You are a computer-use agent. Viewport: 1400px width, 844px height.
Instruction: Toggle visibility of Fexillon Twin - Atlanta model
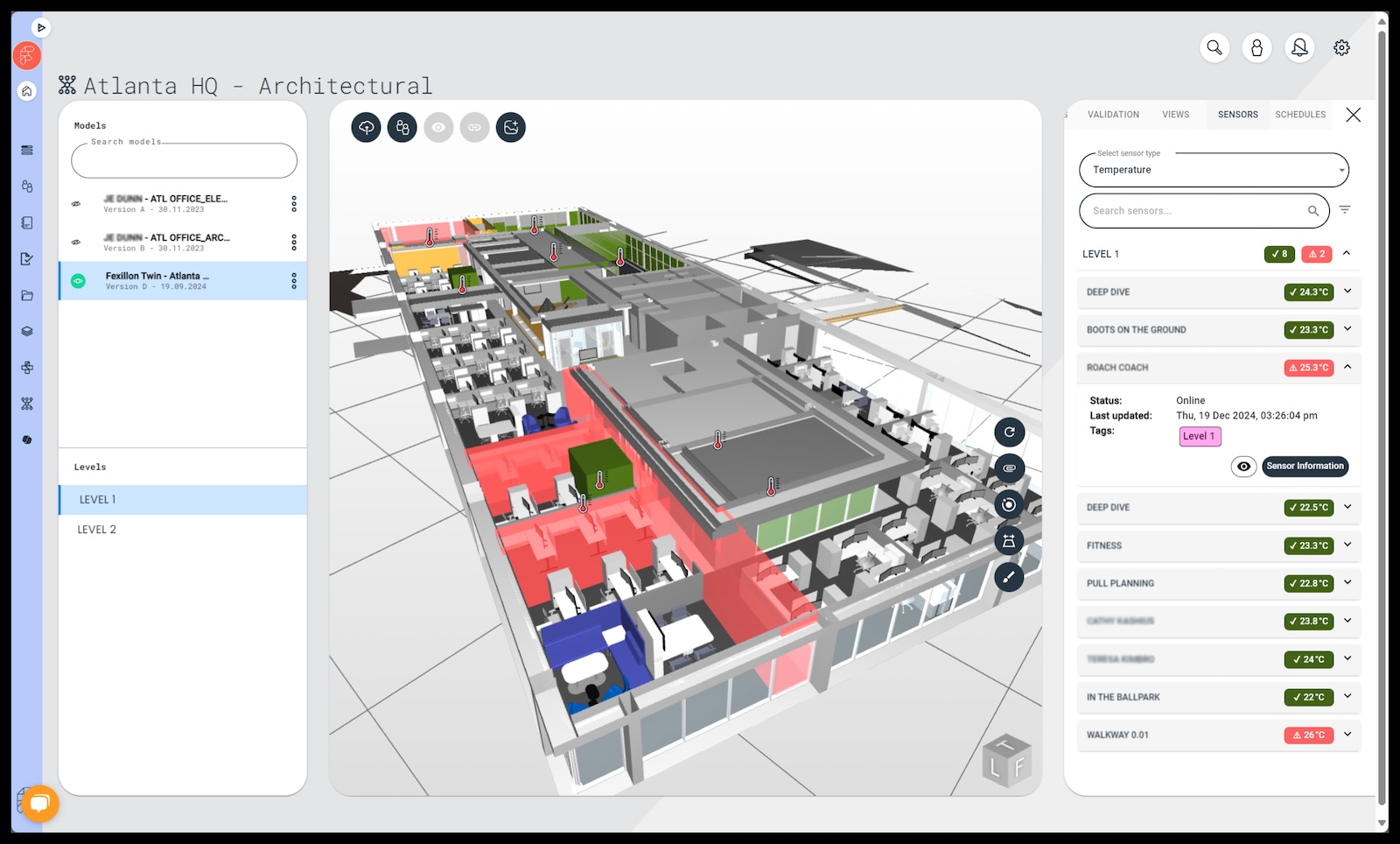[x=78, y=281]
